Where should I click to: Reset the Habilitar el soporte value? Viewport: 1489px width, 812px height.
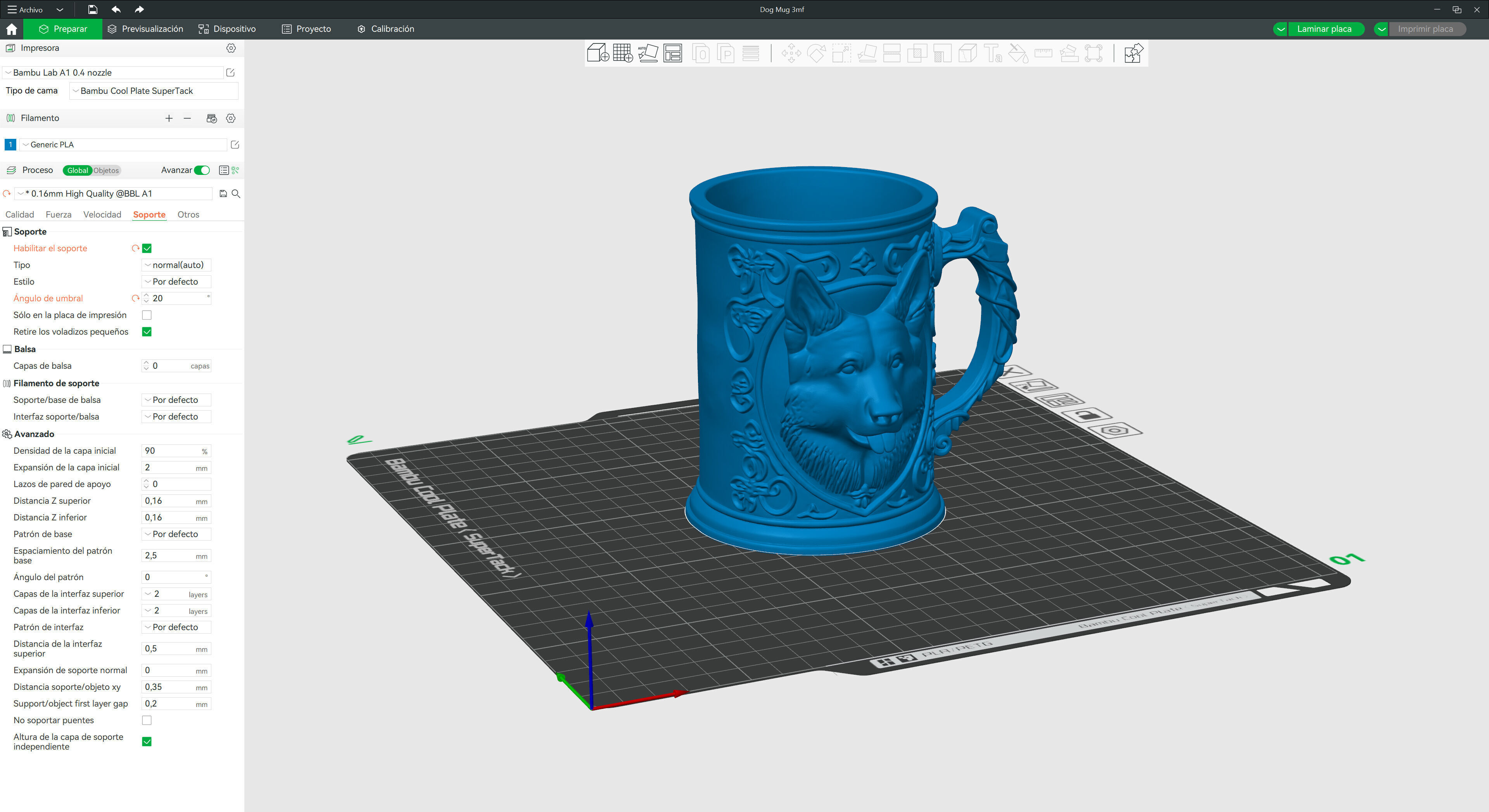[135, 249]
